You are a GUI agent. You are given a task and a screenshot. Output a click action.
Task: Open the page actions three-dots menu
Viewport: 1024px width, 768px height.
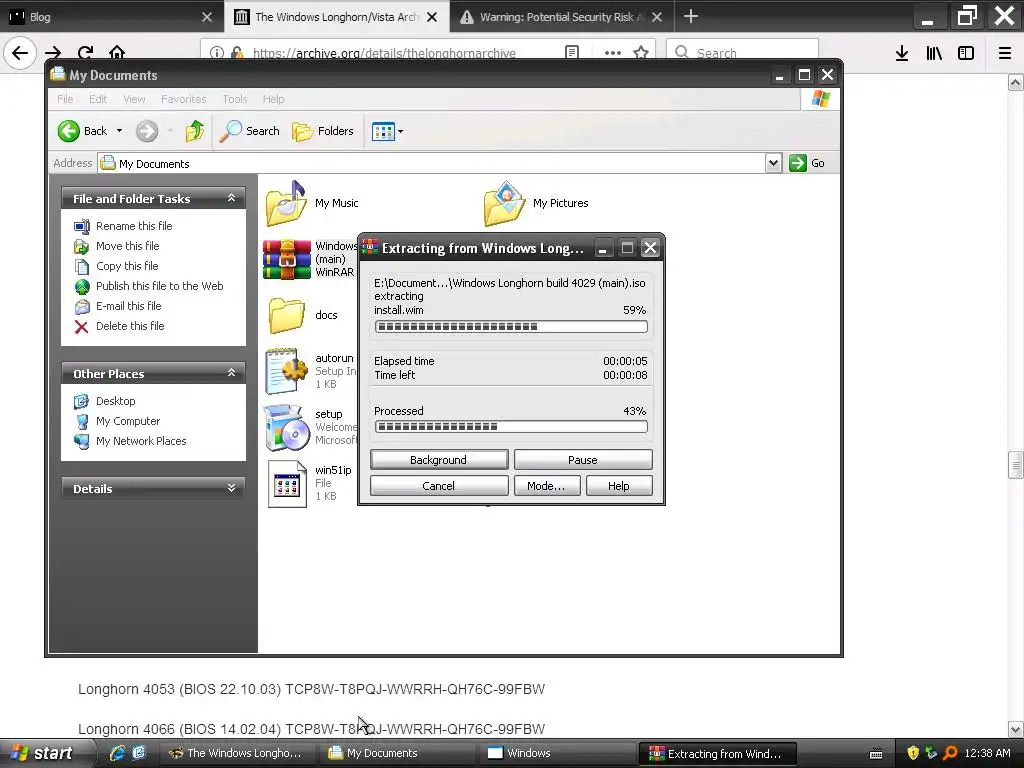tap(613, 53)
